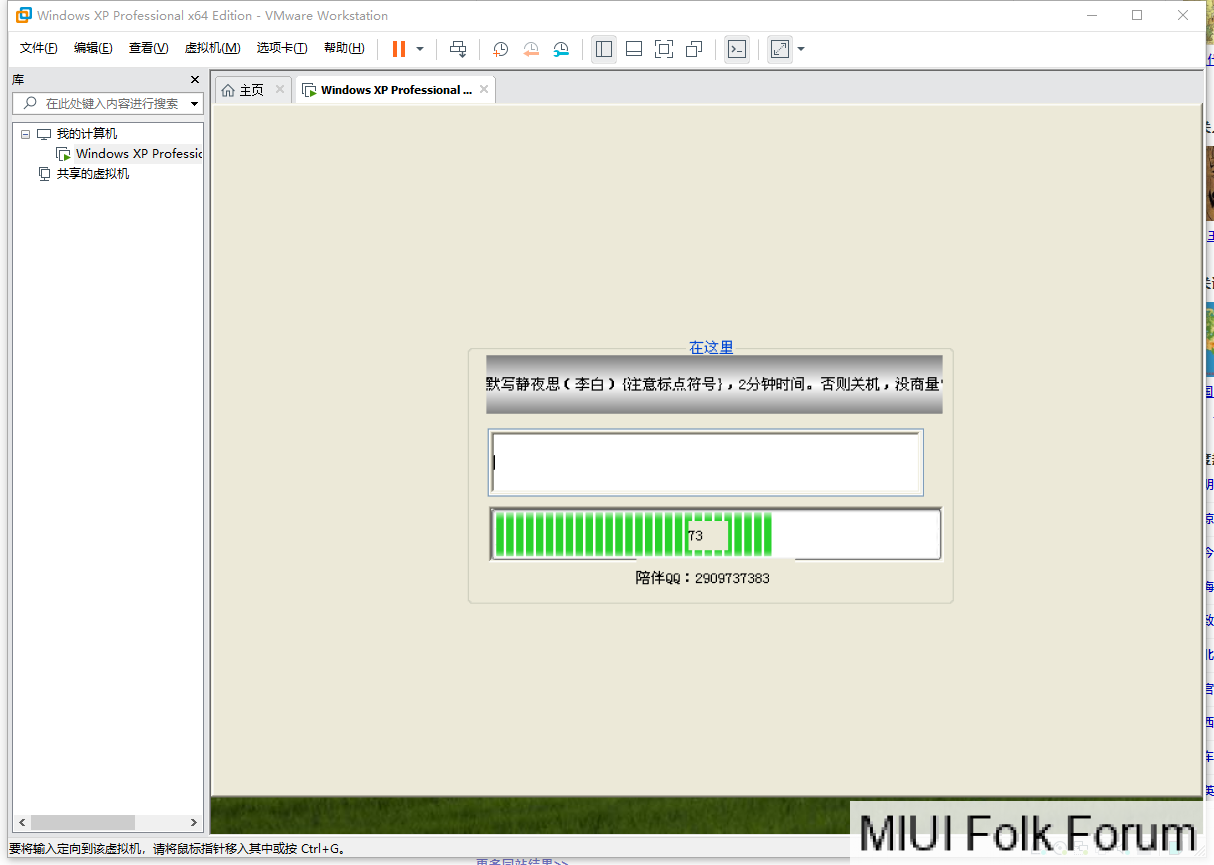Viewport: 1214px width, 865px height.
Task: Send Ctrl+Alt+Del to the virtual machine
Action: (x=458, y=49)
